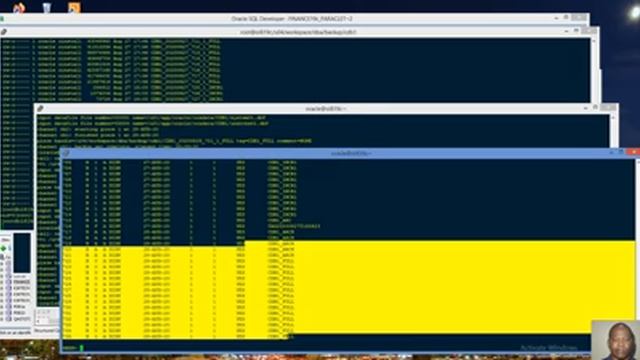
Task: Click the root terminal window's vertical scrollbar
Action: pos(594,69)
